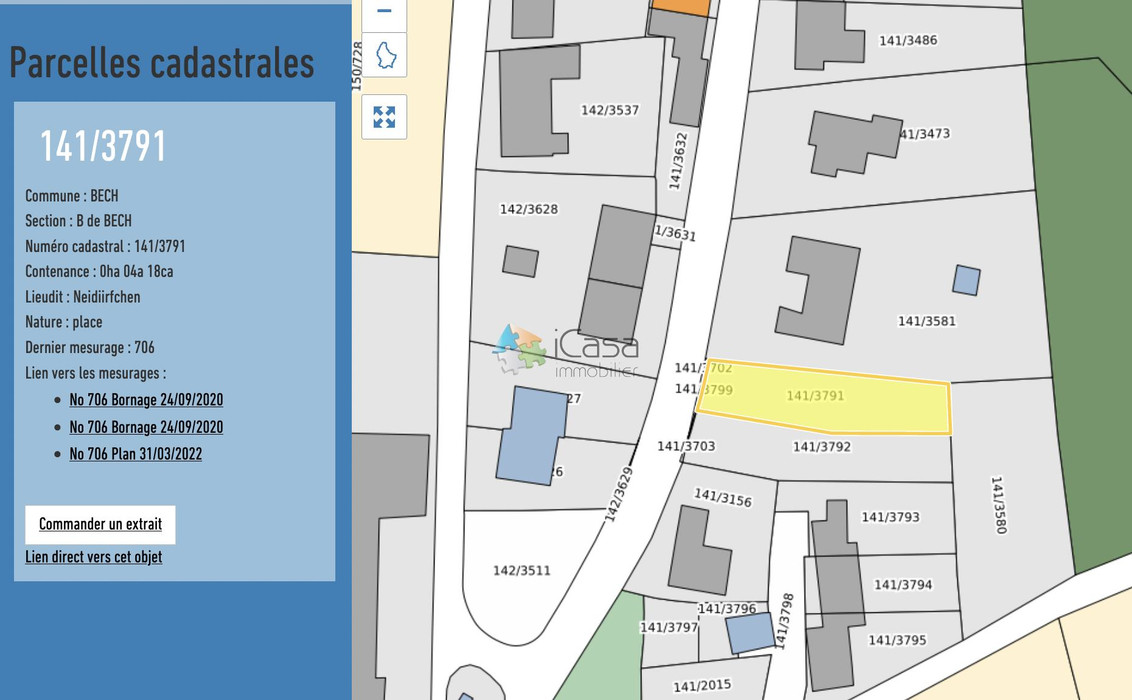1132x700 pixels.
Task: Select parcel 141/3581 on the map
Action: coord(926,321)
